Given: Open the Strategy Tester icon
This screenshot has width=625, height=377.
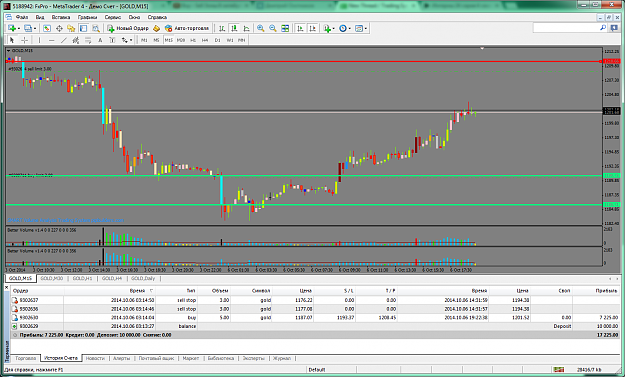Looking at the screenshot, I should [96, 28].
